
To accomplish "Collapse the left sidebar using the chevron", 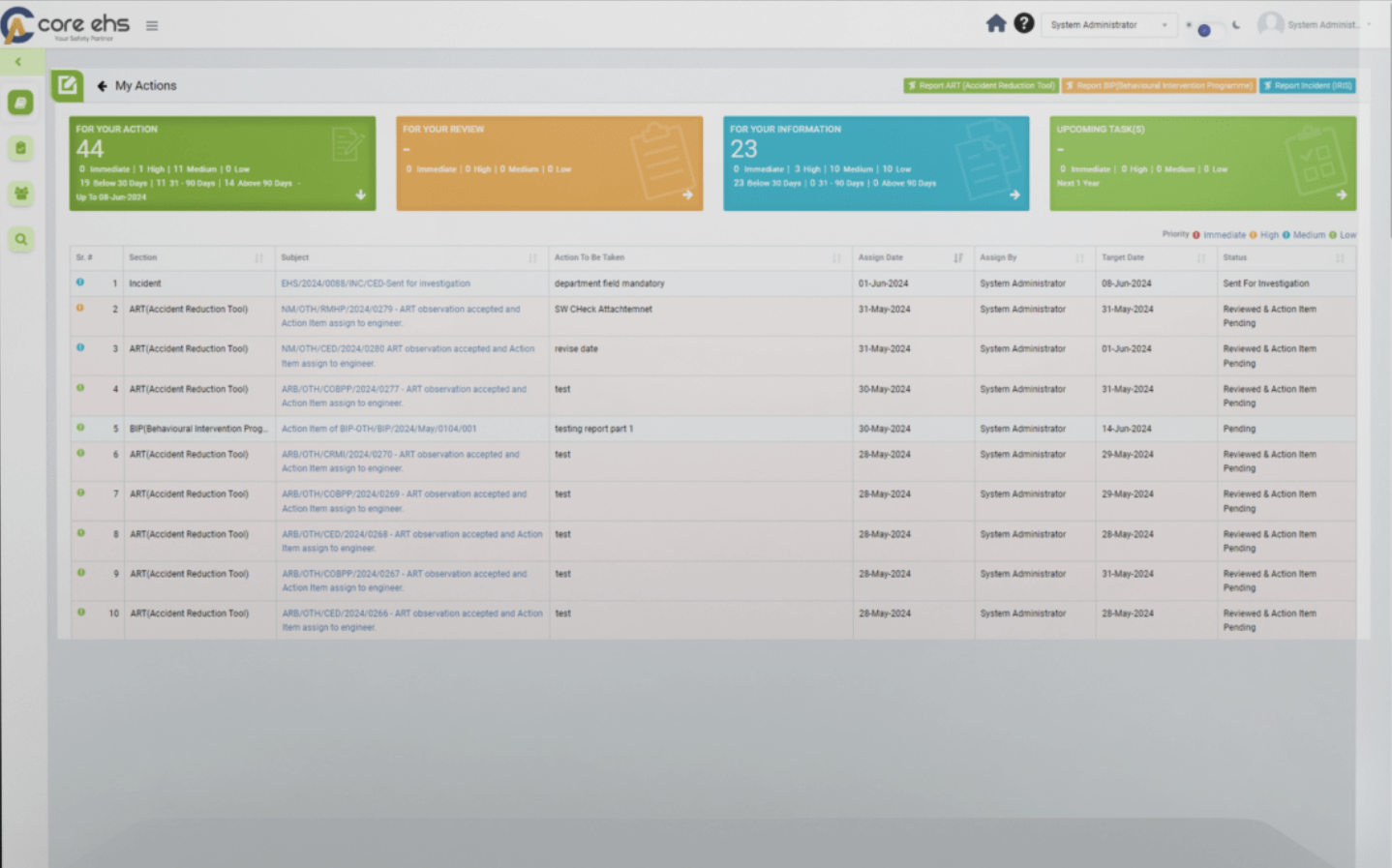I will tap(19, 61).
